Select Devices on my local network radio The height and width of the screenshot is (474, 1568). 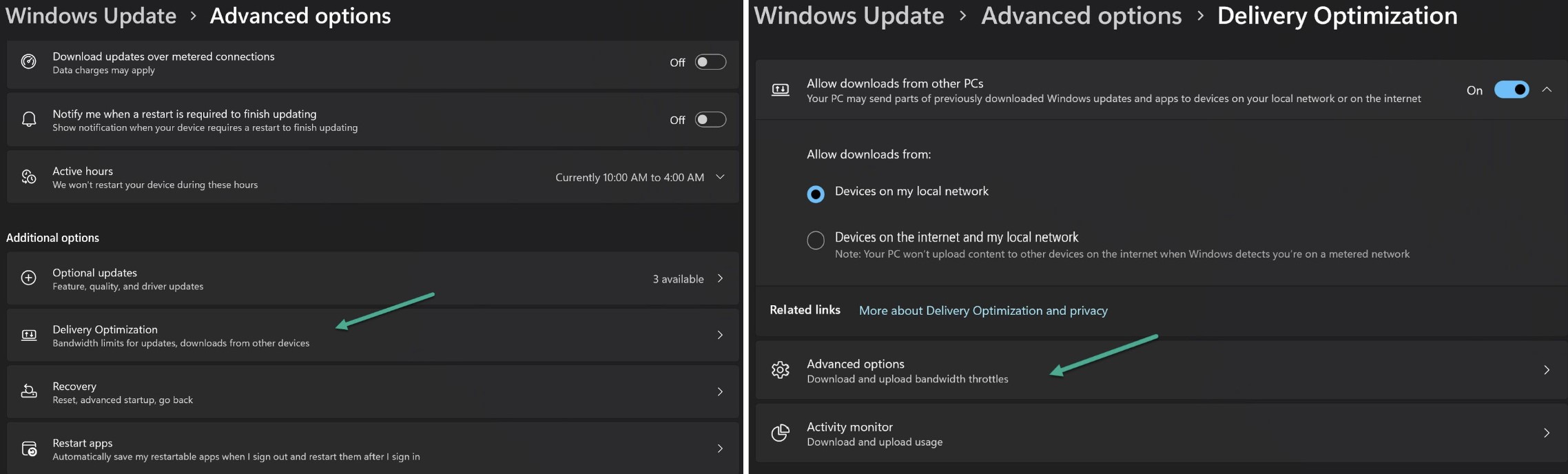816,194
